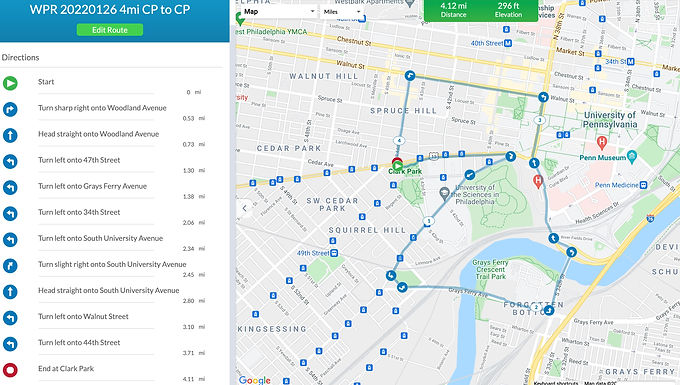Click the 40th Street transit station icon
Viewport: 680px width, 385px height.
tap(508, 43)
